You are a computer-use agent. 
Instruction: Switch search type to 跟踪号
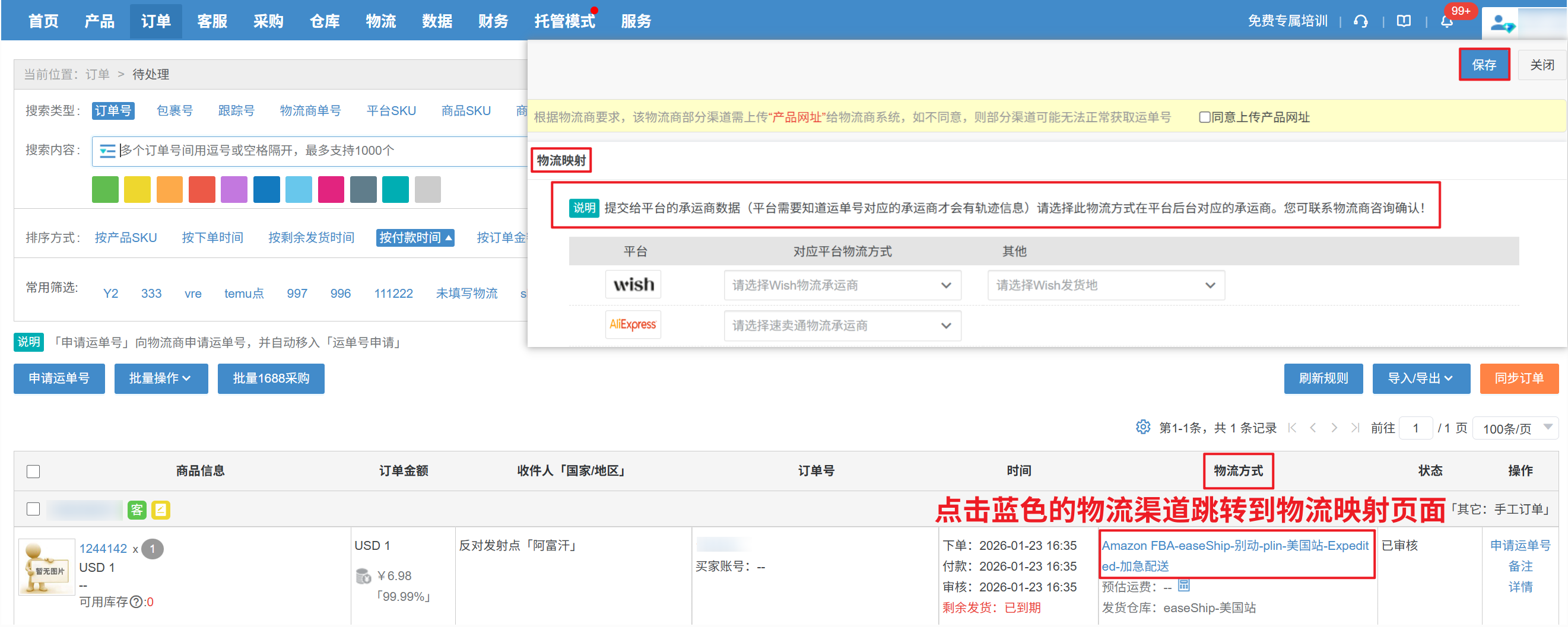[x=236, y=111]
